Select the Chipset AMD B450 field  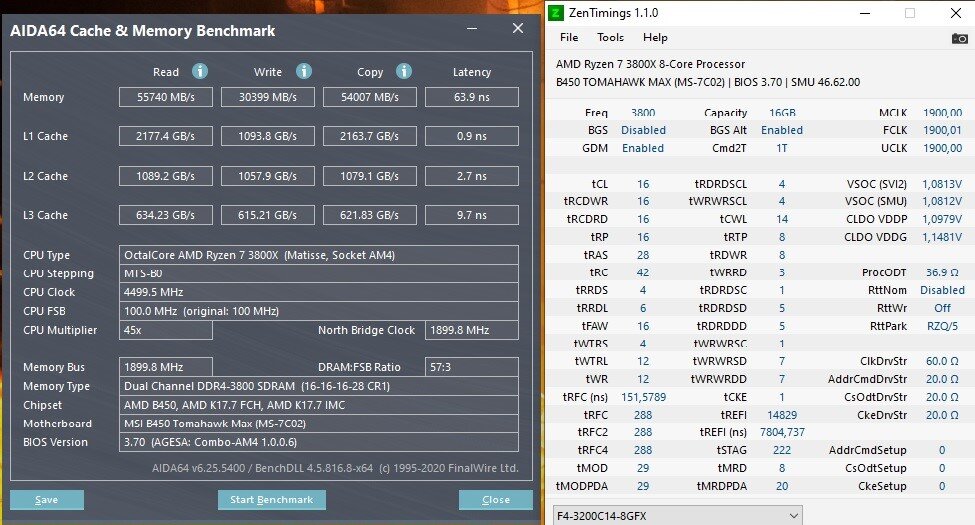click(319, 405)
